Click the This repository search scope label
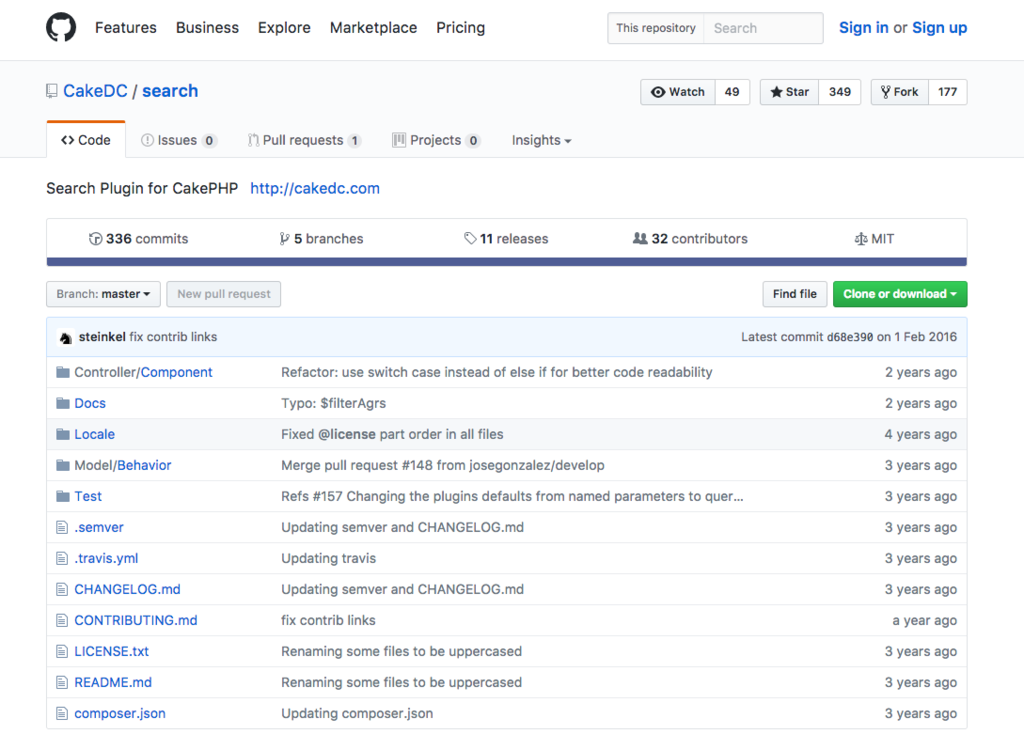1024x734 pixels. point(656,28)
